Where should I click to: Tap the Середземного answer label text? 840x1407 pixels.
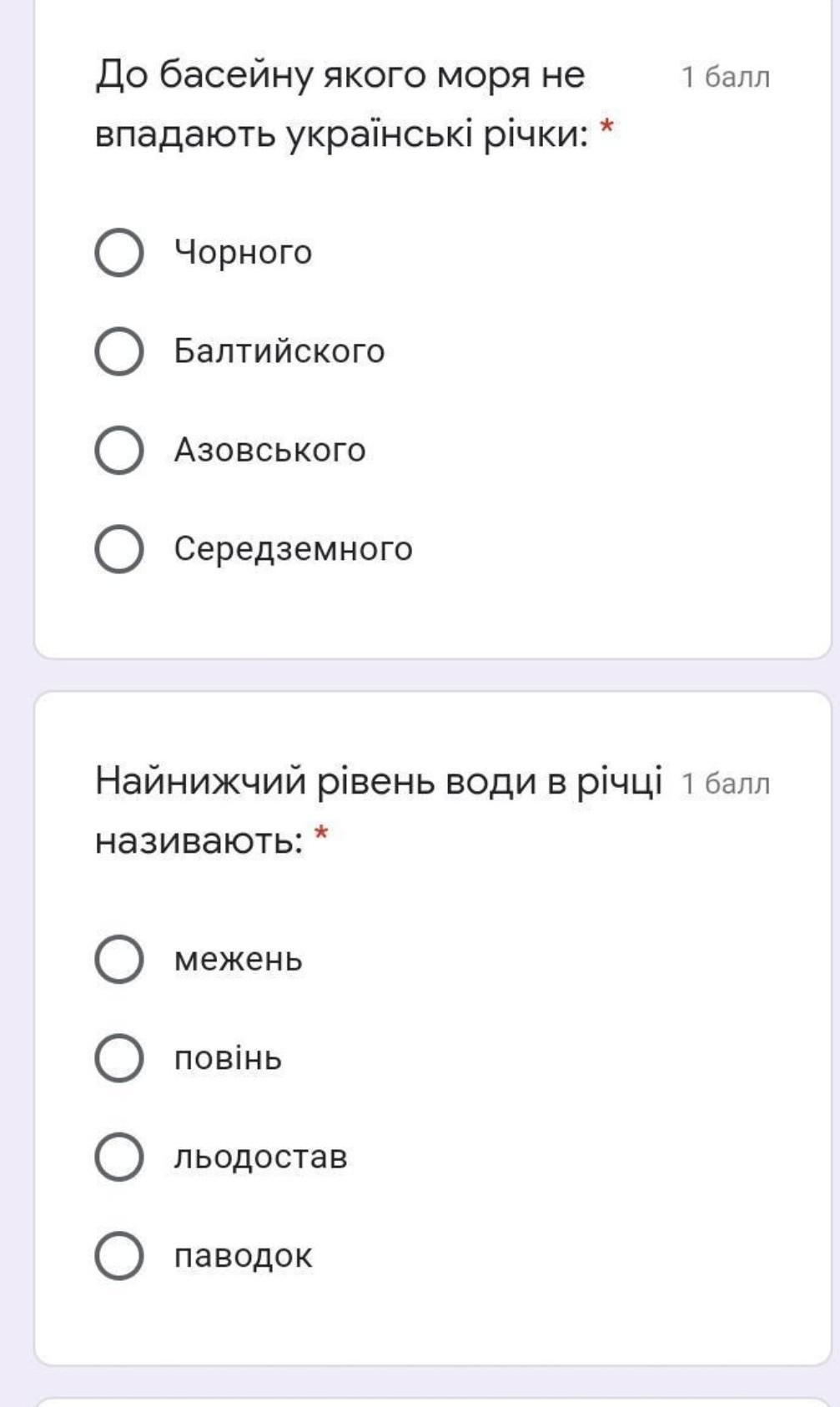point(293,549)
